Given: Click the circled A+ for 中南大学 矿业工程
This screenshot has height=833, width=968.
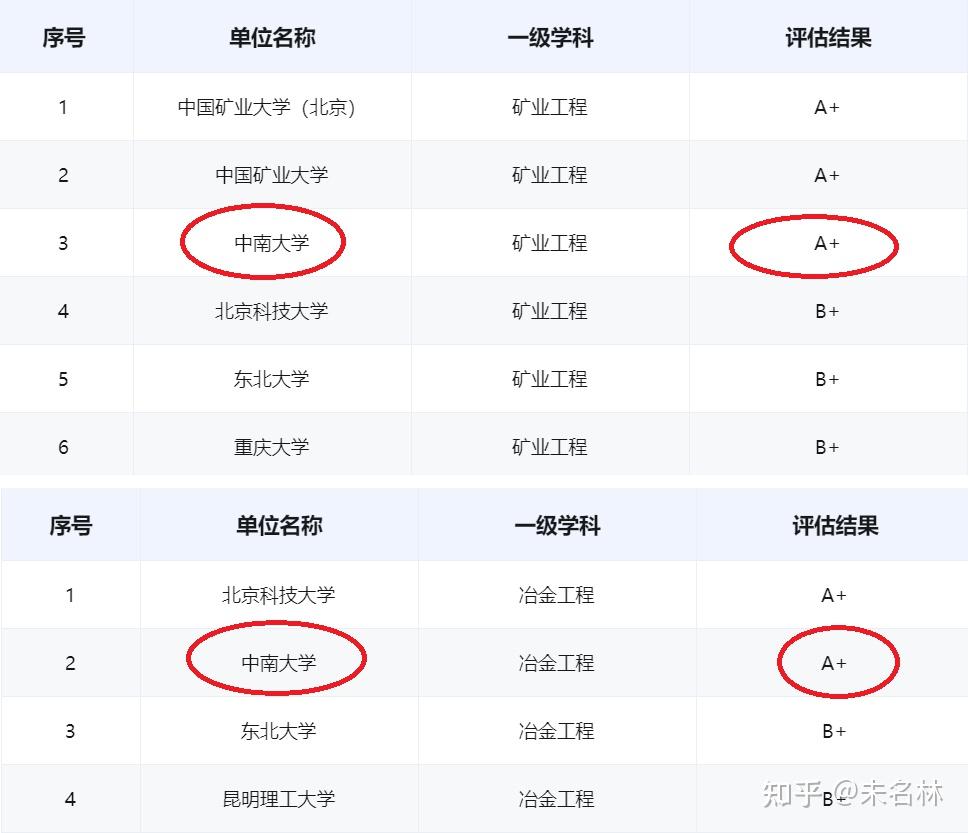Looking at the screenshot, I should 827,244.
